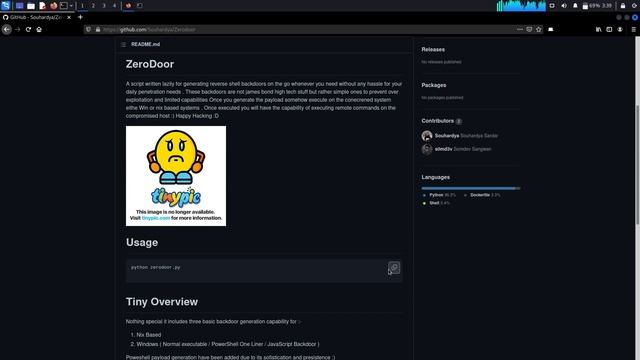The height and width of the screenshot is (360, 640).
Task: Open the README table of contents icon
Action: coord(123,44)
